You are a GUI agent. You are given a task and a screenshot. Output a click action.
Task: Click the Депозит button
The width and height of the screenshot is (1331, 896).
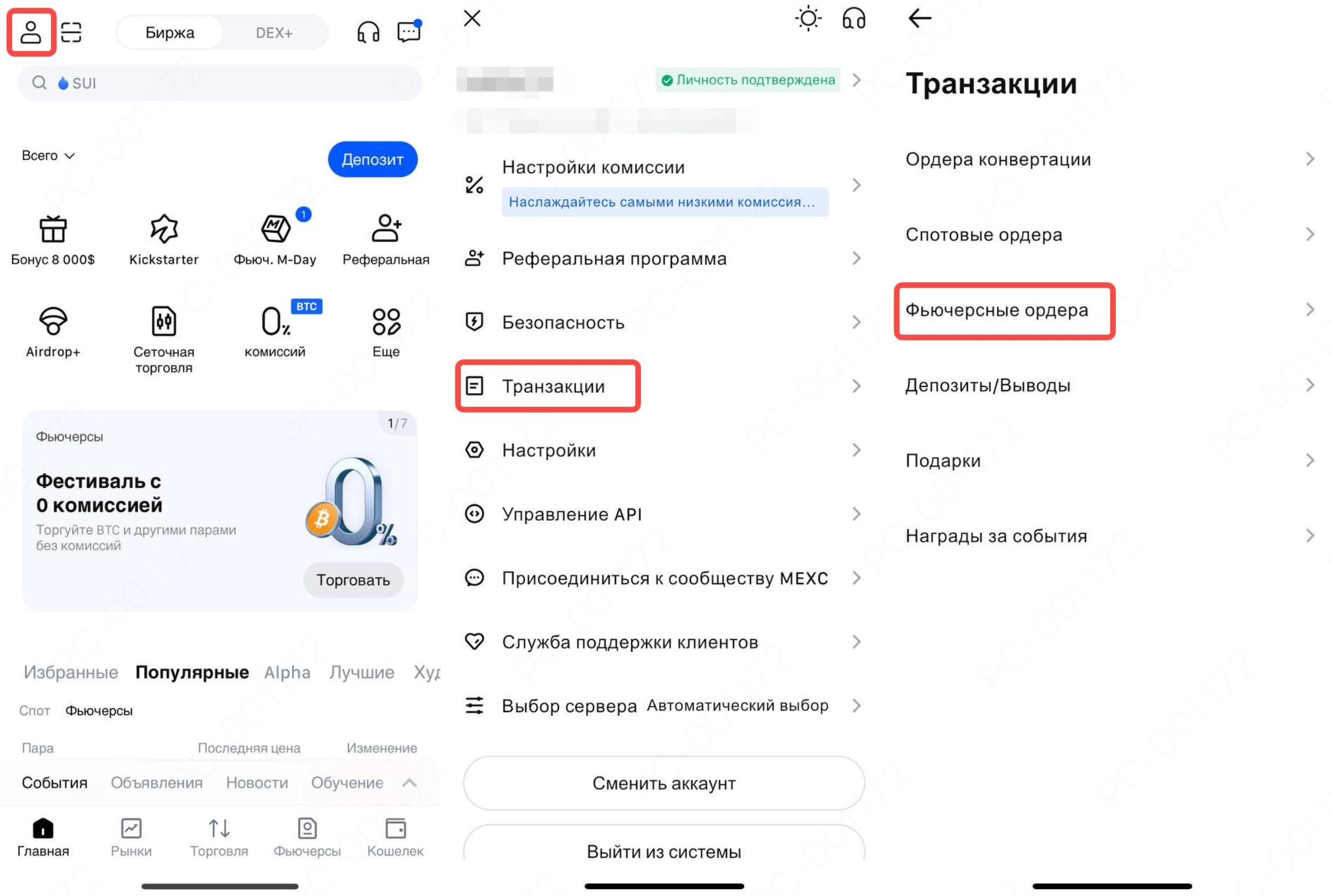(x=372, y=159)
